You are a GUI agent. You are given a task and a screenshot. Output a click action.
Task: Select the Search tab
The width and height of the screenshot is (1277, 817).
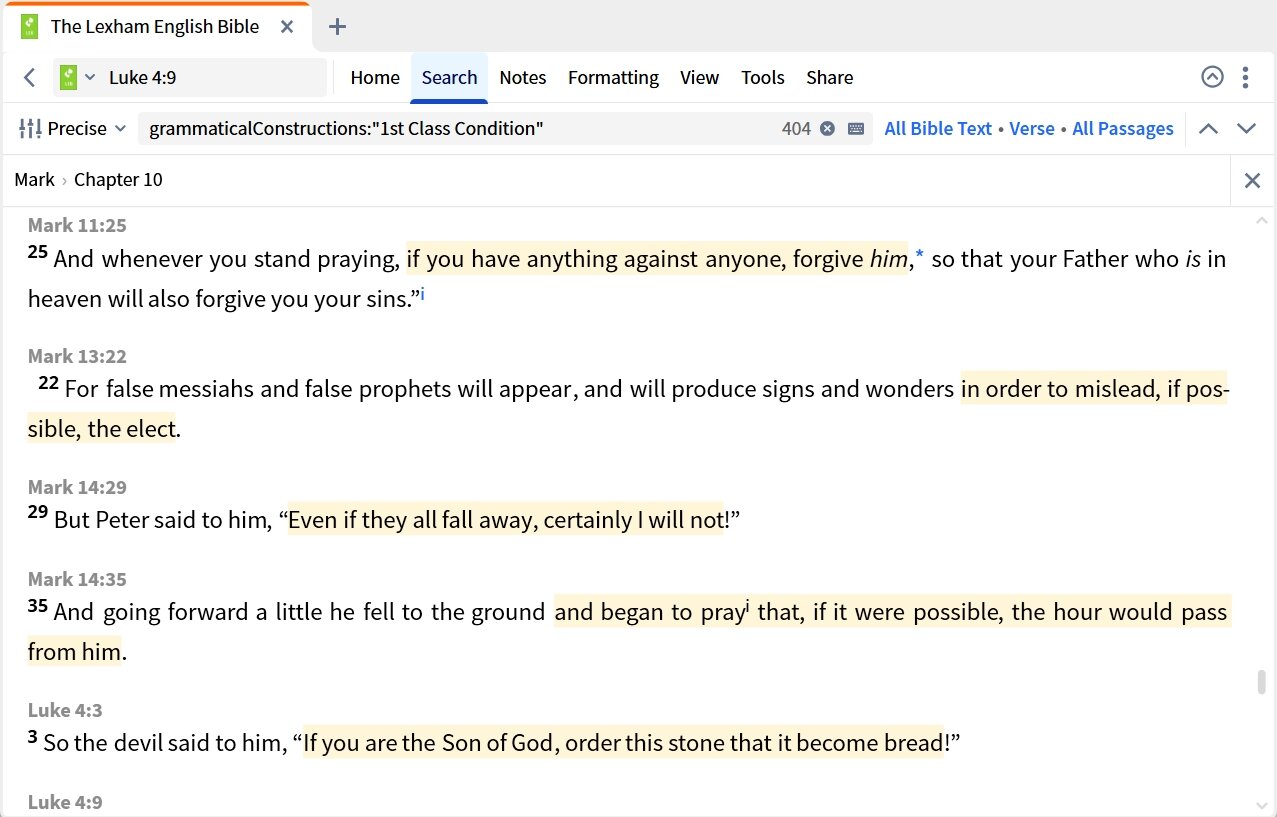pos(449,77)
